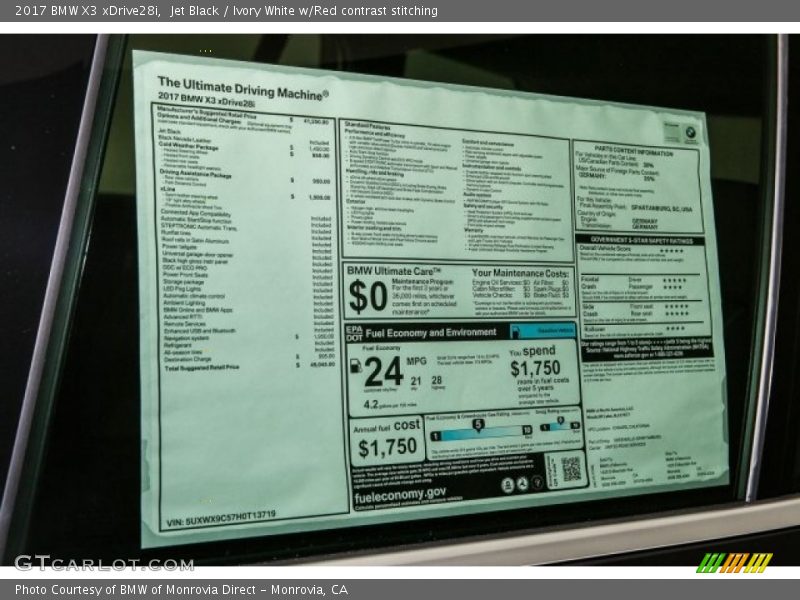This screenshot has width=800, height=600.
Task: Click the 'Navigation system' line
Action: tap(186, 338)
